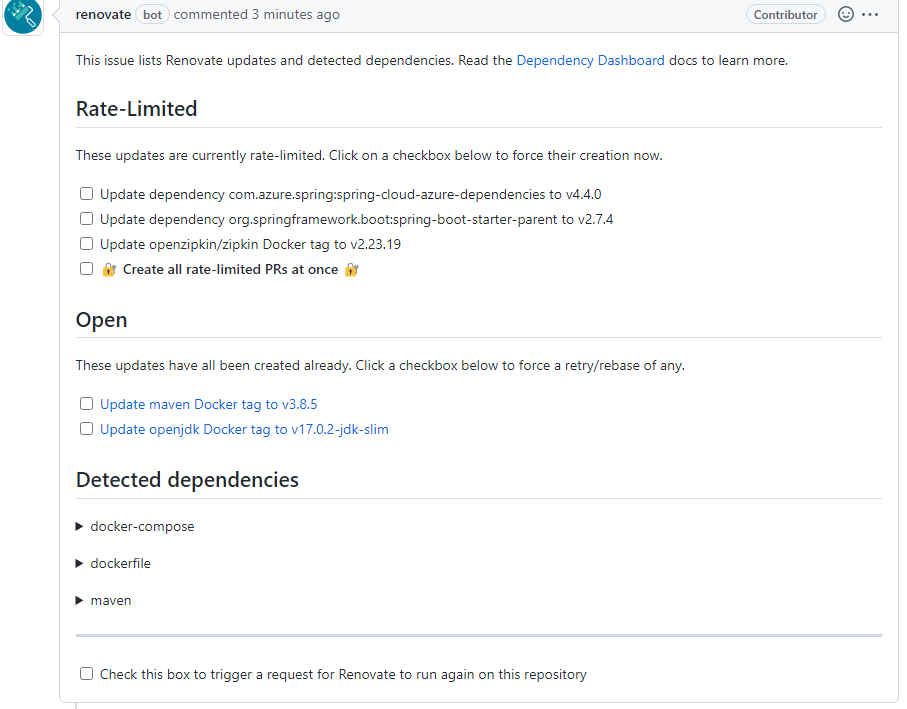Screen dimensions: 907x709
Task: Expand the dockerfile dependencies section
Action: (113, 563)
